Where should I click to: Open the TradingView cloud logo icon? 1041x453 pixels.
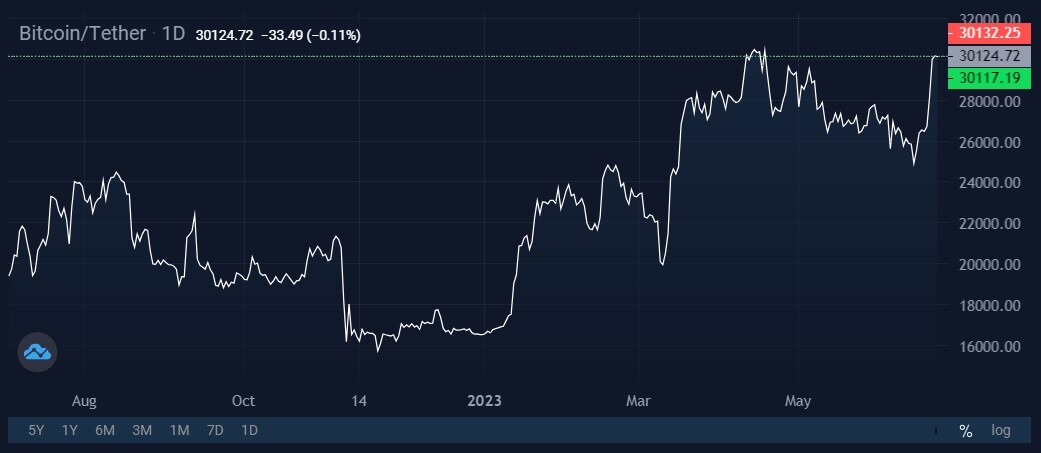pos(37,352)
